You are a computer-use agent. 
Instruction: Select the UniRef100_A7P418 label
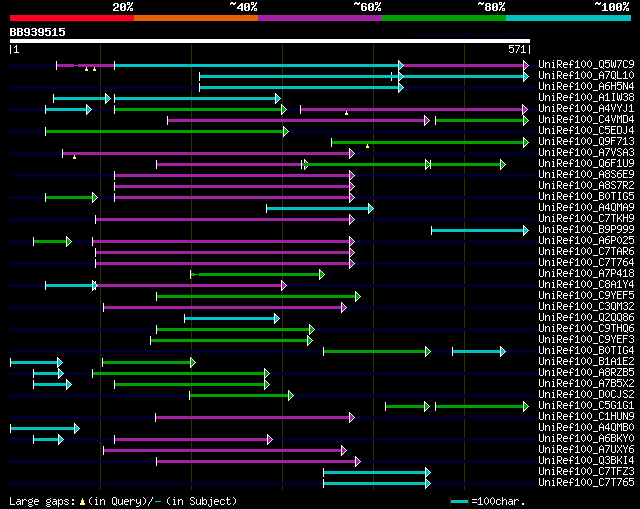point(586,273)
